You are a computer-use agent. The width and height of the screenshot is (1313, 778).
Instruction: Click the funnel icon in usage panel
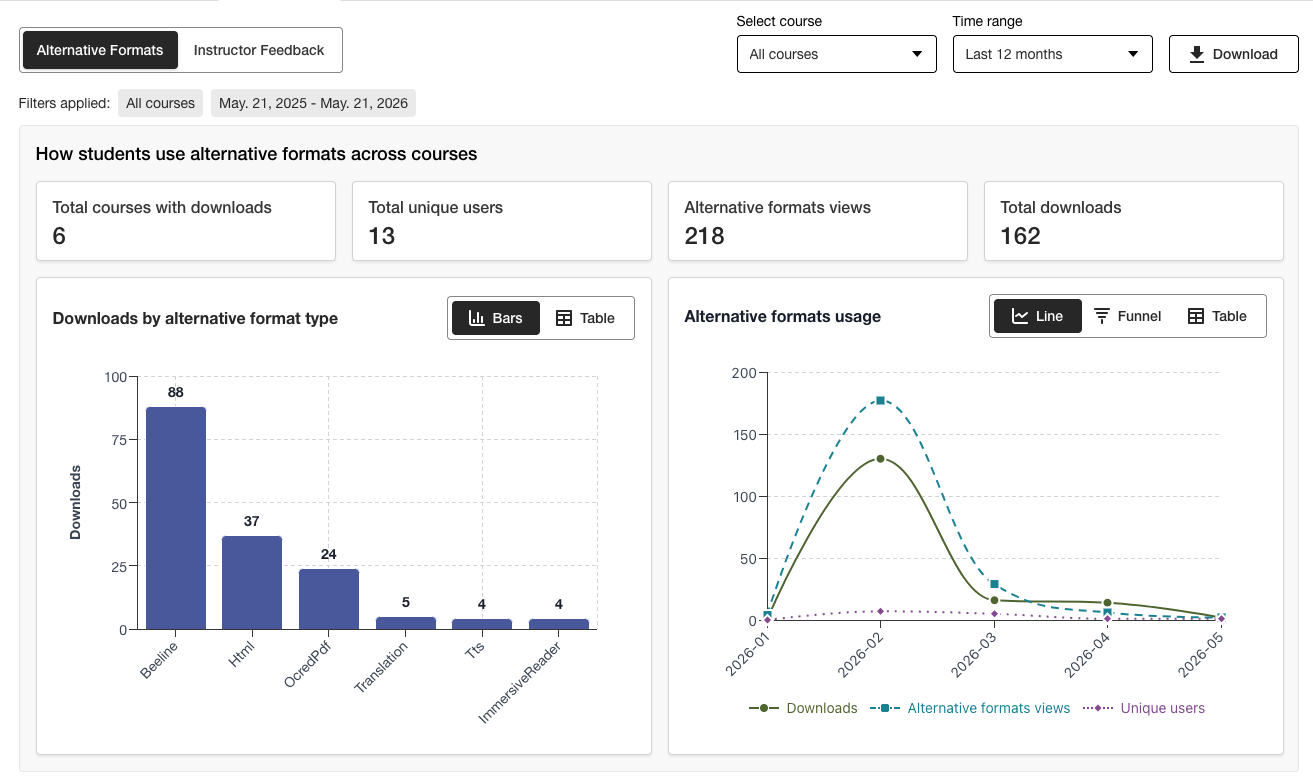[1102, 316]
